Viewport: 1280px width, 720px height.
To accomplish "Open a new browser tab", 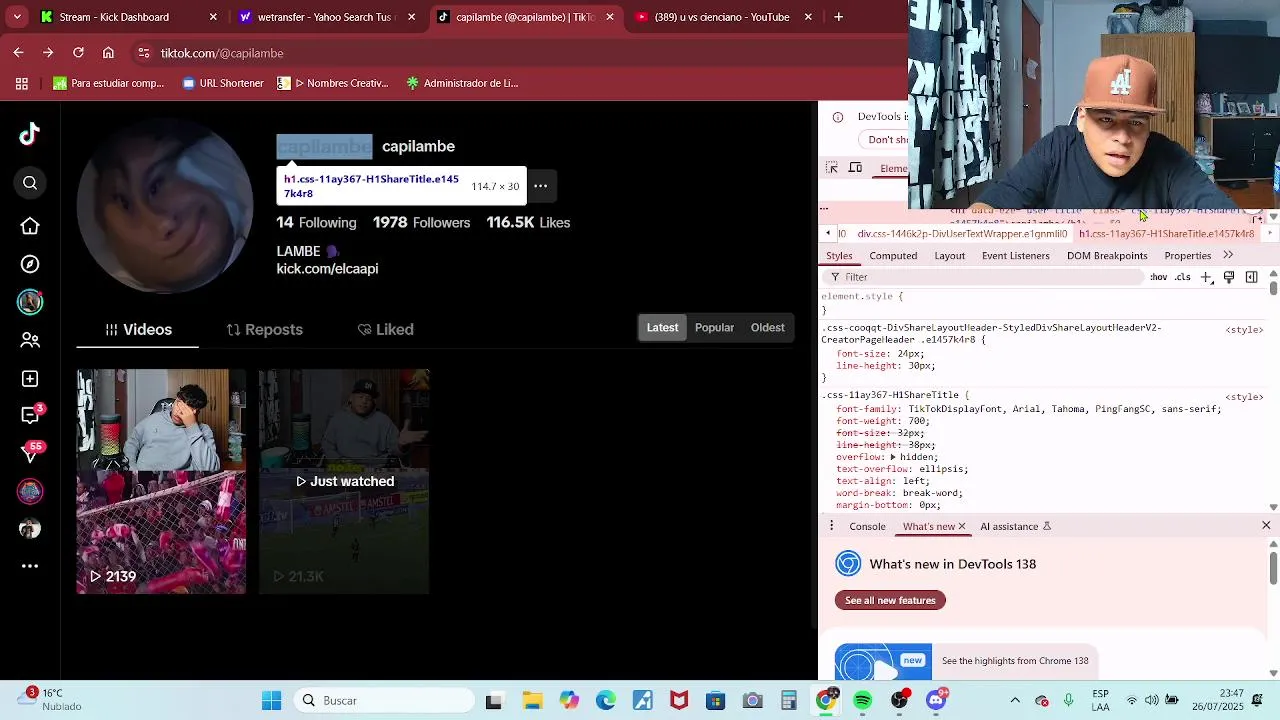I will coord(838,17).
